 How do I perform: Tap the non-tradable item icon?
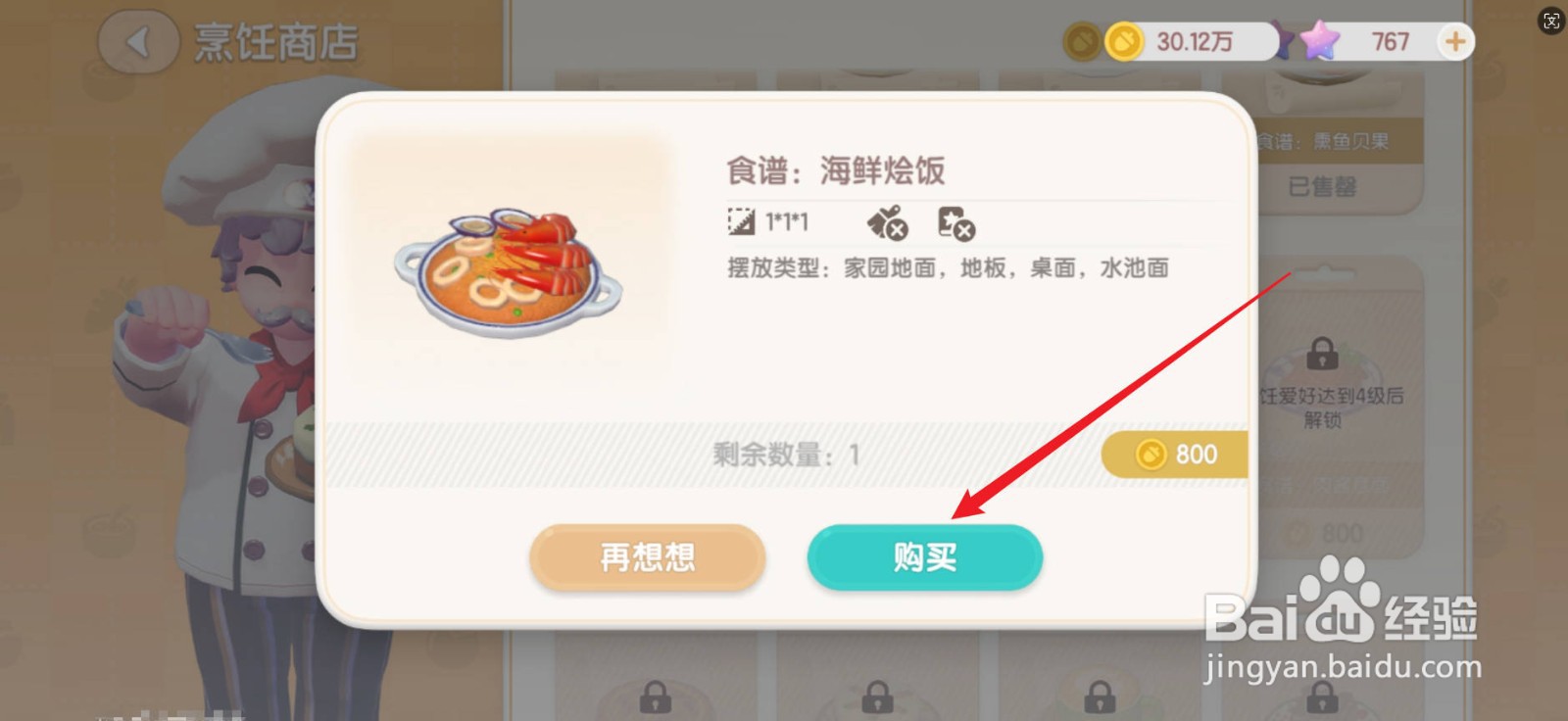click(x=955, y=223)
